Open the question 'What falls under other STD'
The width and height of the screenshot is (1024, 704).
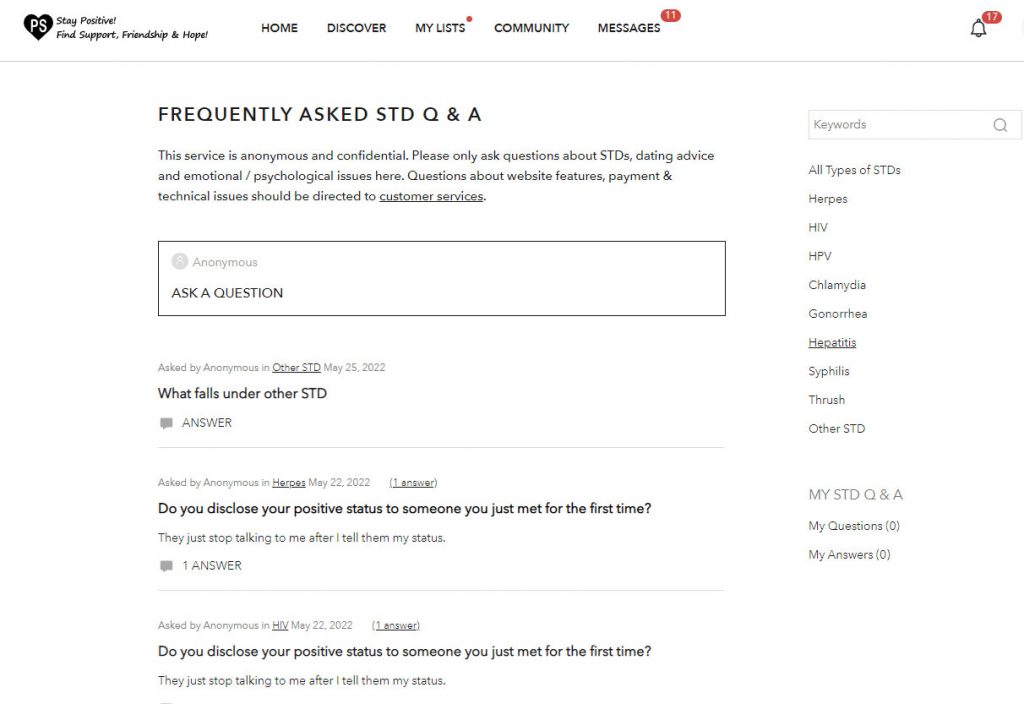pyautogui.click(x=242, y=393)
